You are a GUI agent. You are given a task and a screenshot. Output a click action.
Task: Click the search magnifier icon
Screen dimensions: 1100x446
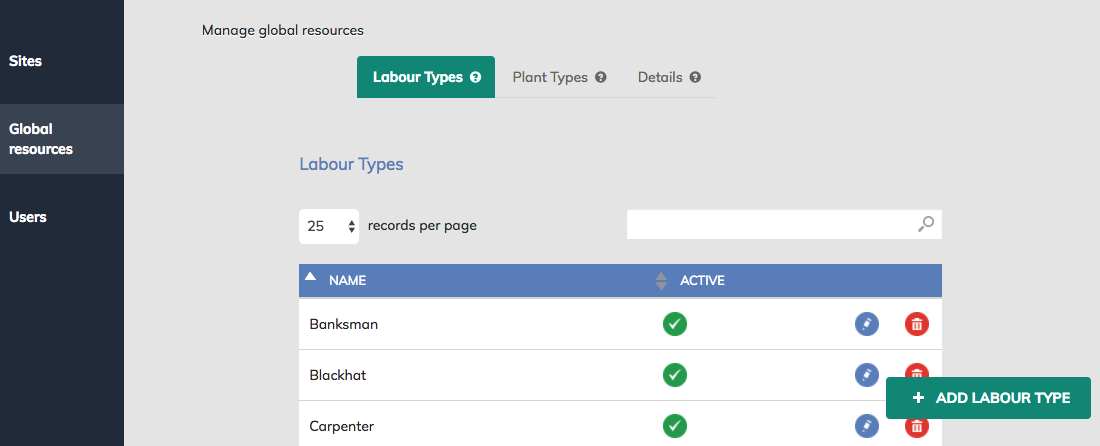(x=925, y=224)
